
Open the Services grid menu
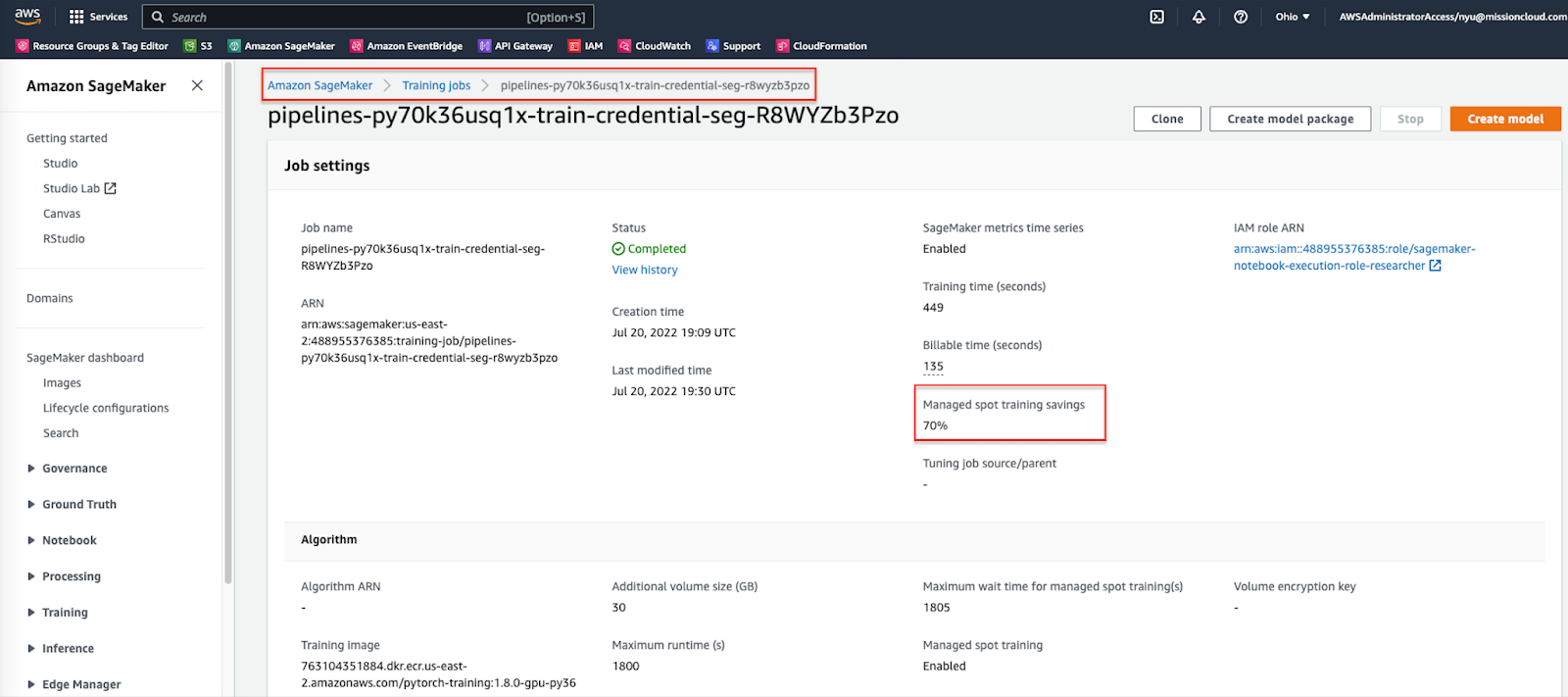tap(98, 17)
